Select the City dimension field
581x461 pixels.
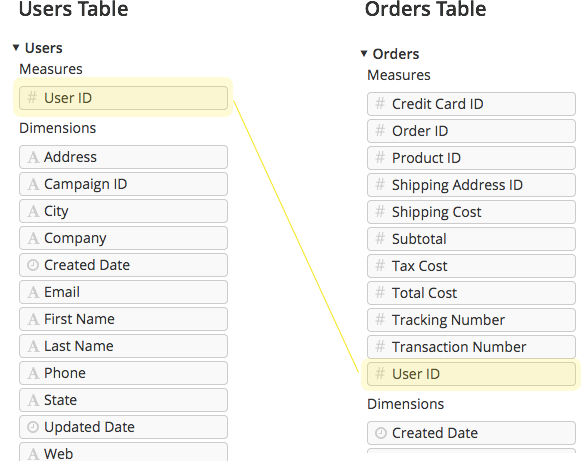123,211
